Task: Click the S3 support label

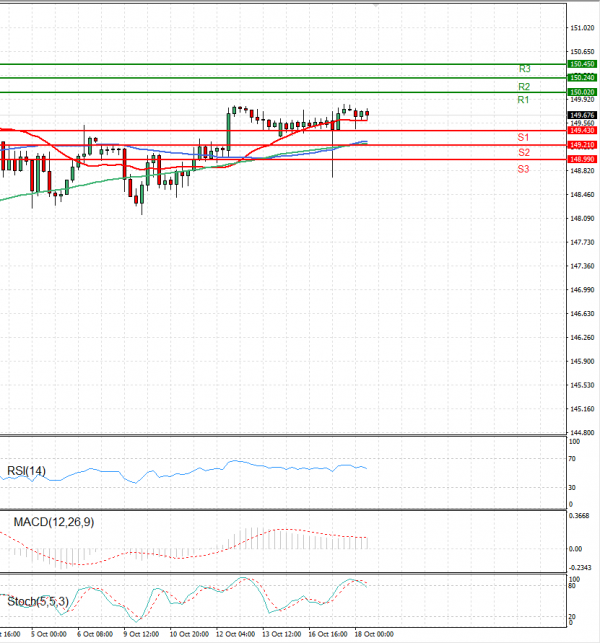Action: pyautogui.click(x=523, y=169)
